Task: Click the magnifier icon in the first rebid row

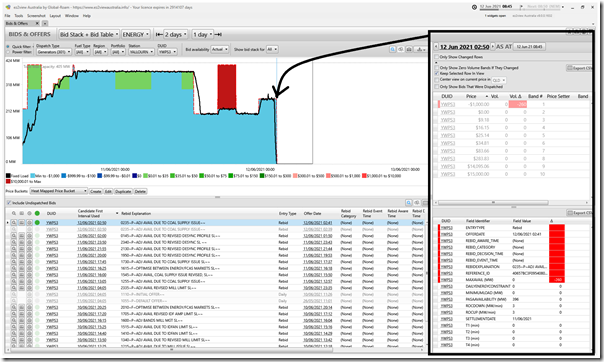Action: (13, 223)
